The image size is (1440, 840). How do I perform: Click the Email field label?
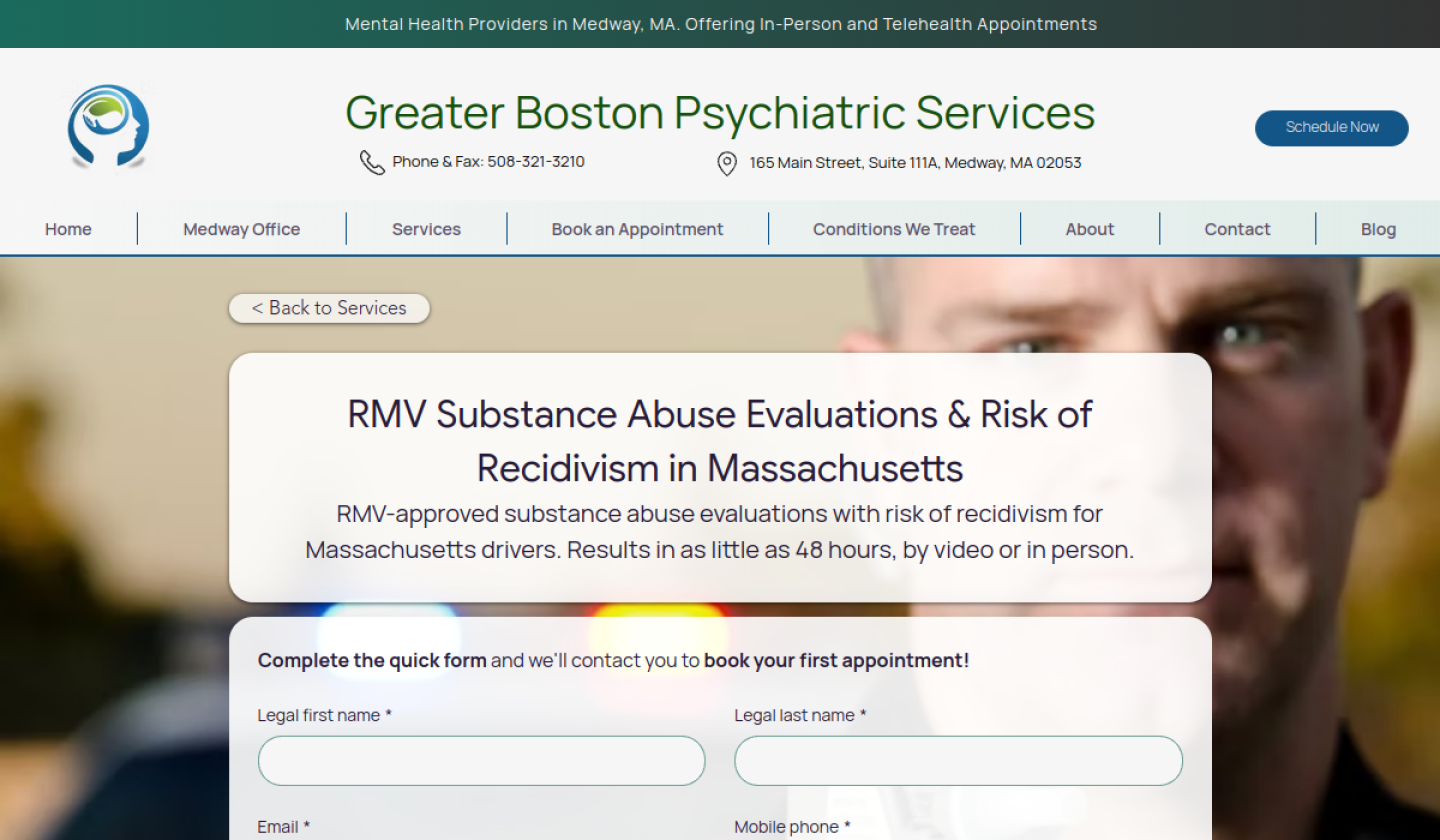click(x=284, y=827)
